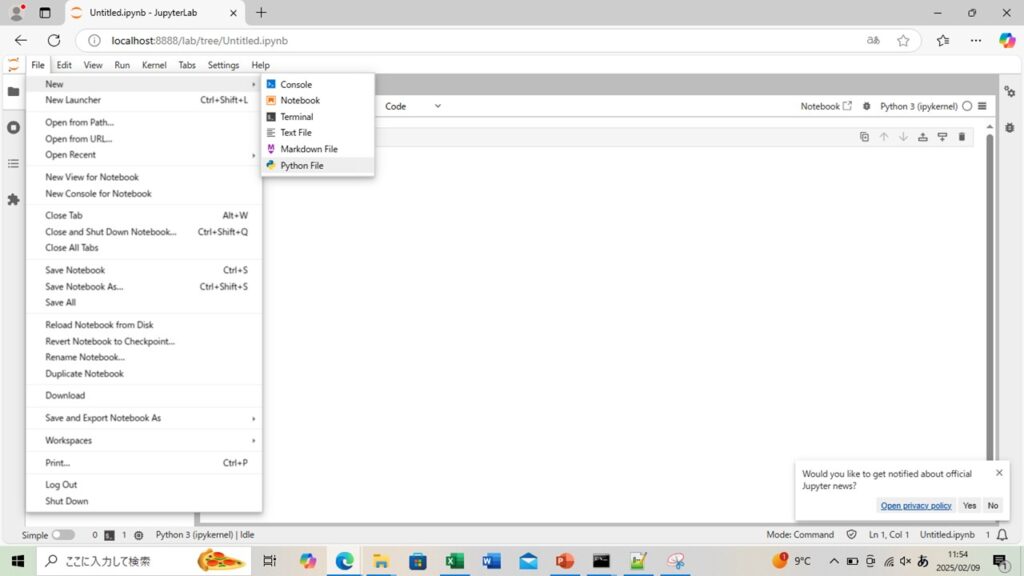1024x576 pixels.
Task: Move the cell up with arrow icon
Action: coord(884,136)
